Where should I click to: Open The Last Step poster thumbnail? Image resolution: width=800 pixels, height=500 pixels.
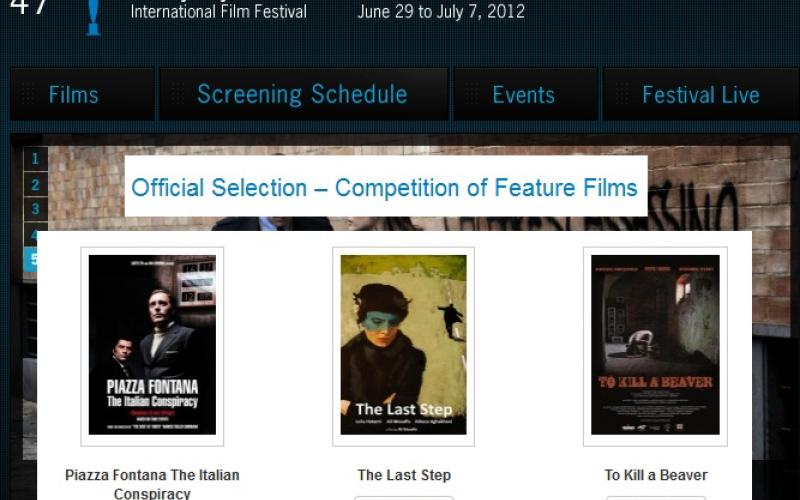pos(404,346)
